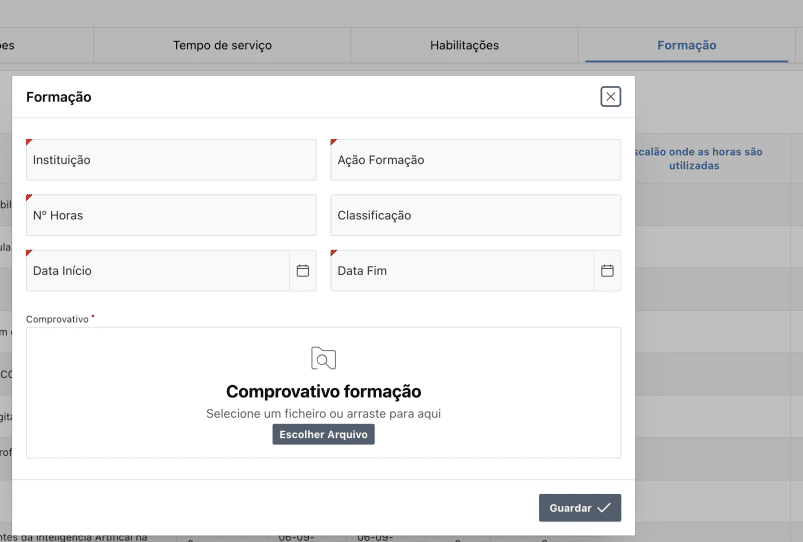Save the form with Guardar text
The width and height of the screenshot is (803, 542).
[570, 508]
